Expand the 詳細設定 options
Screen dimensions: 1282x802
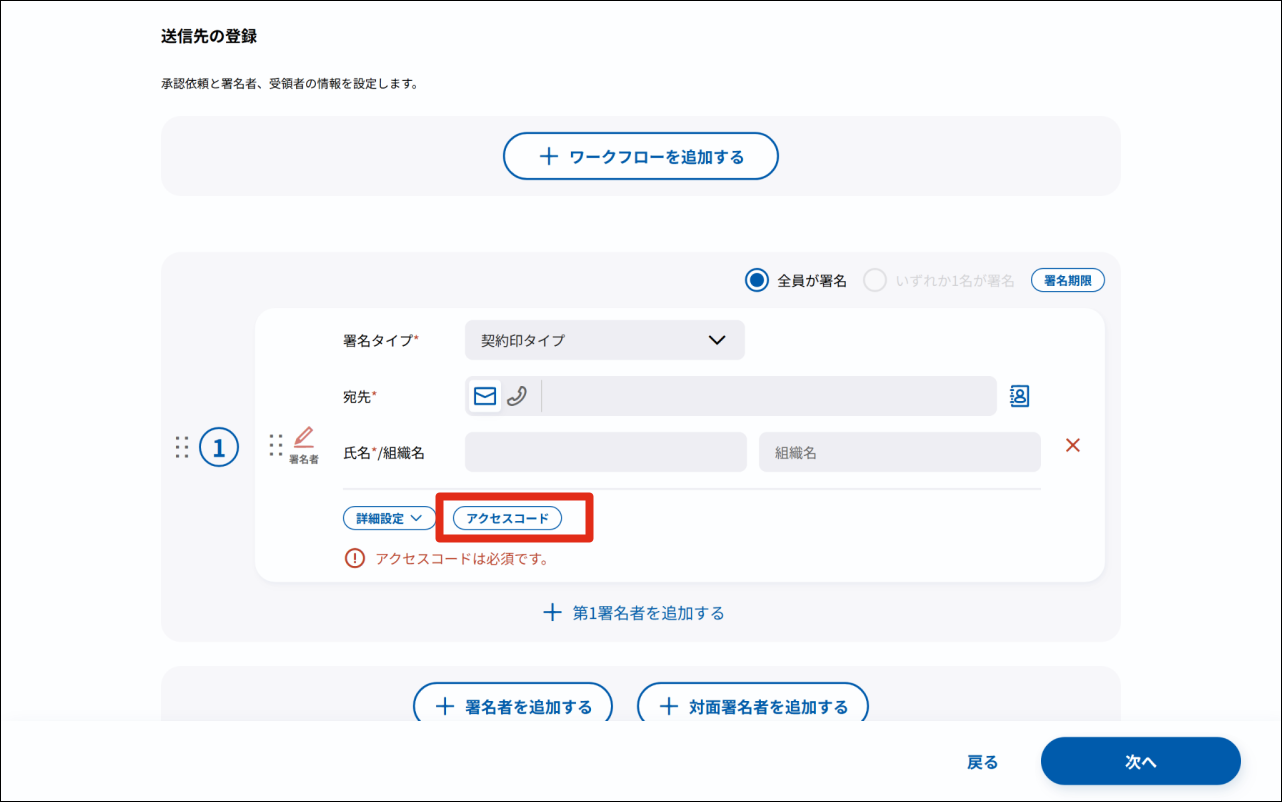pyautogui.click(x=388, y=518)
